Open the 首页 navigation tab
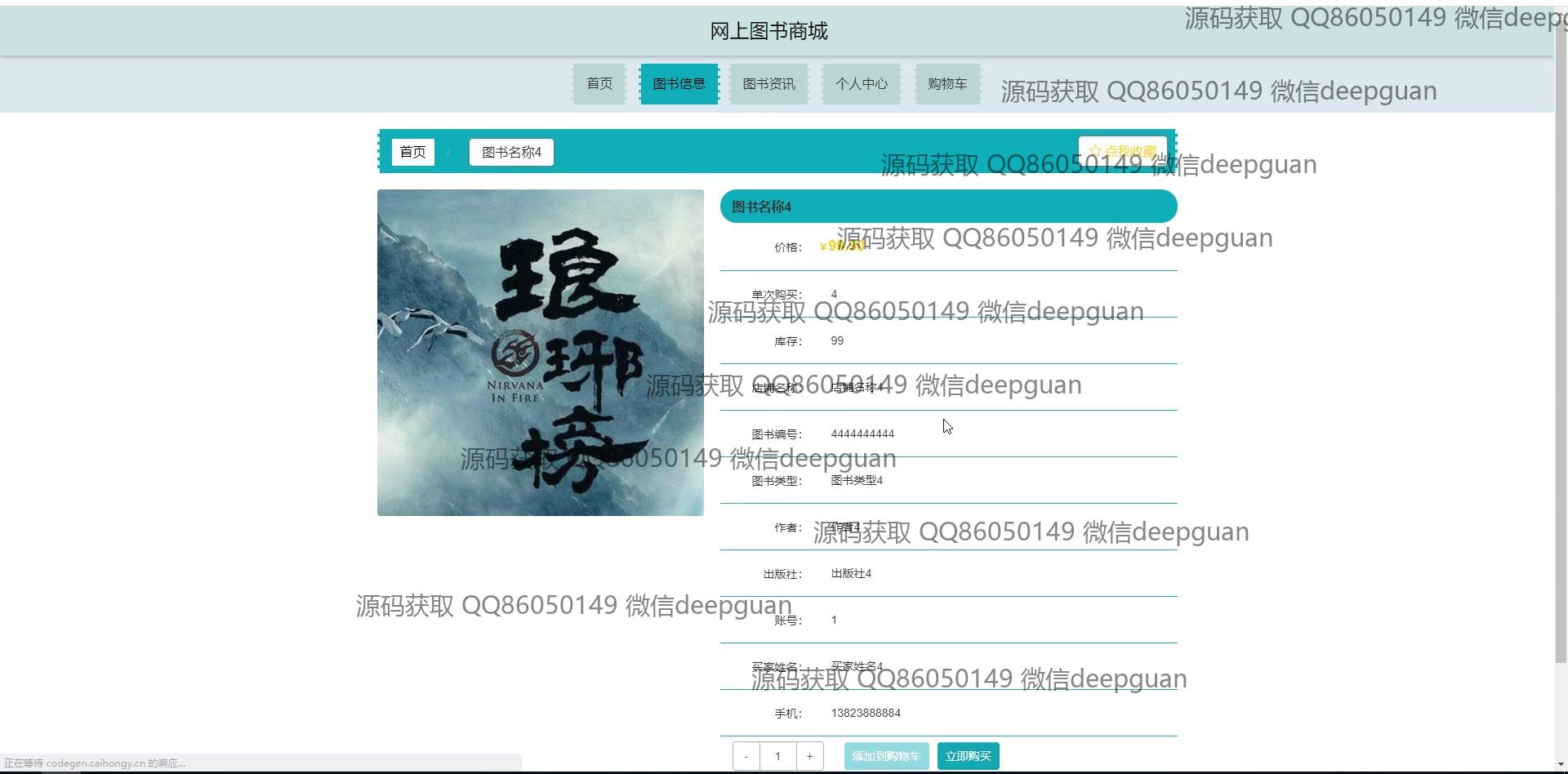The image size is (1568, 774). click(599, 84)
